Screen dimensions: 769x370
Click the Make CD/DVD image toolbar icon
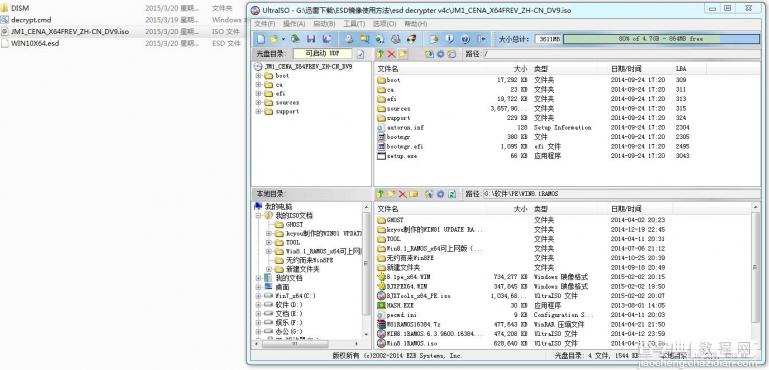pos(349,39)
